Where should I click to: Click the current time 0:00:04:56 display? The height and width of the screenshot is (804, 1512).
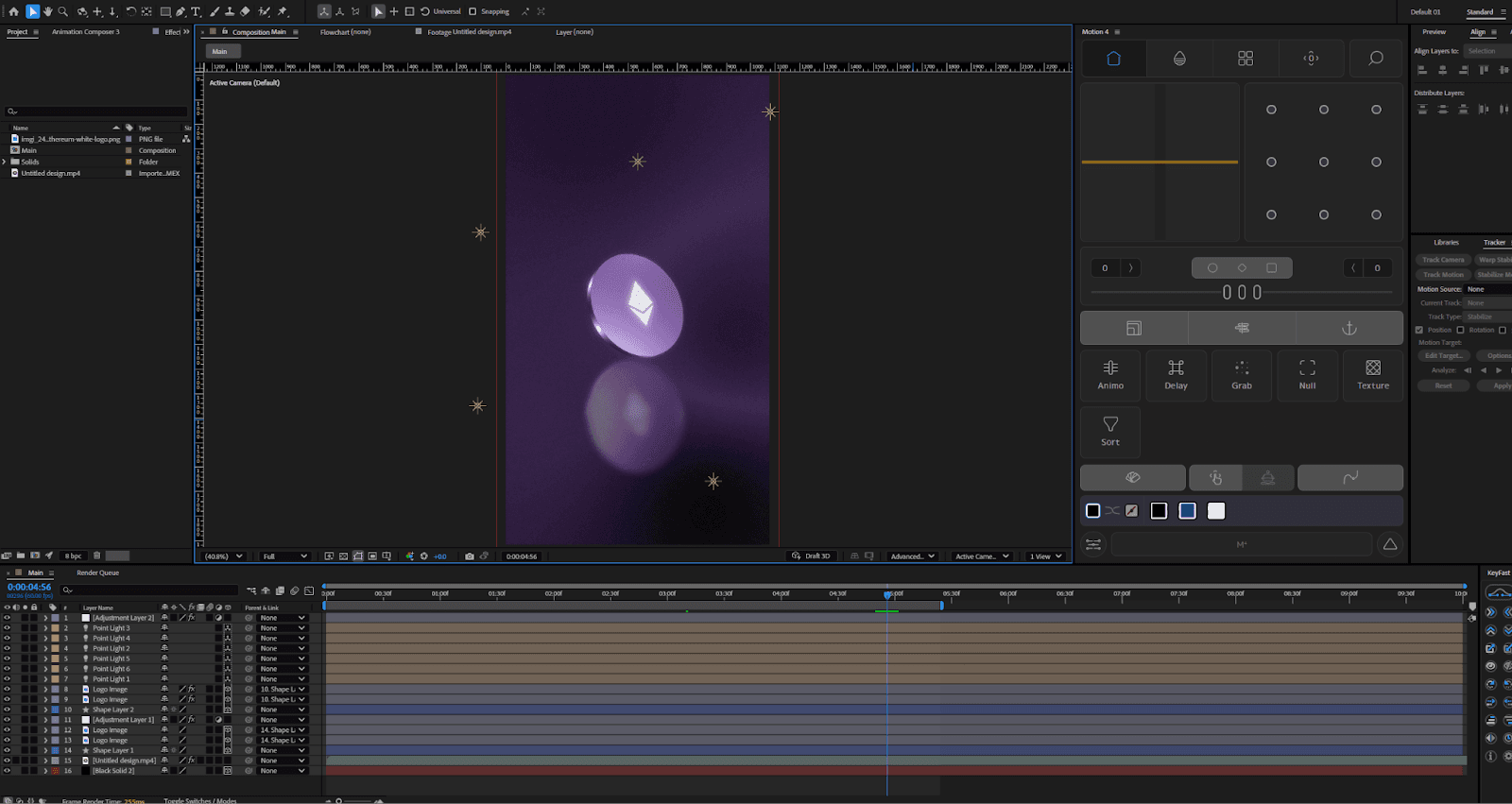pyautogui.click(x=29, y=587)
